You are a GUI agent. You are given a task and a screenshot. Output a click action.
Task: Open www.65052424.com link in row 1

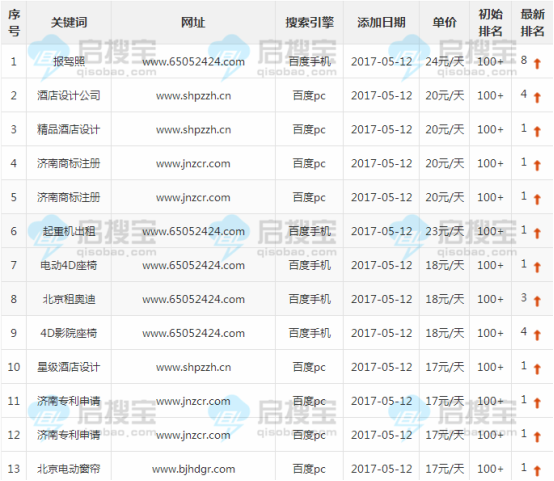click(x=193, y=62)
